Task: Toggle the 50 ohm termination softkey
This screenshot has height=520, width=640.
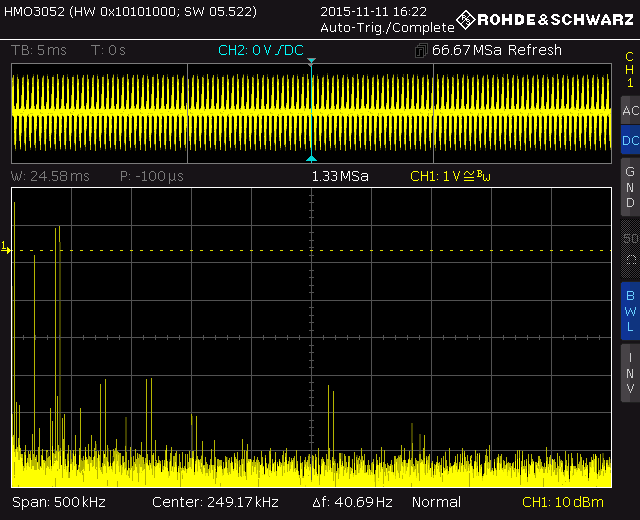Action: 629,248
